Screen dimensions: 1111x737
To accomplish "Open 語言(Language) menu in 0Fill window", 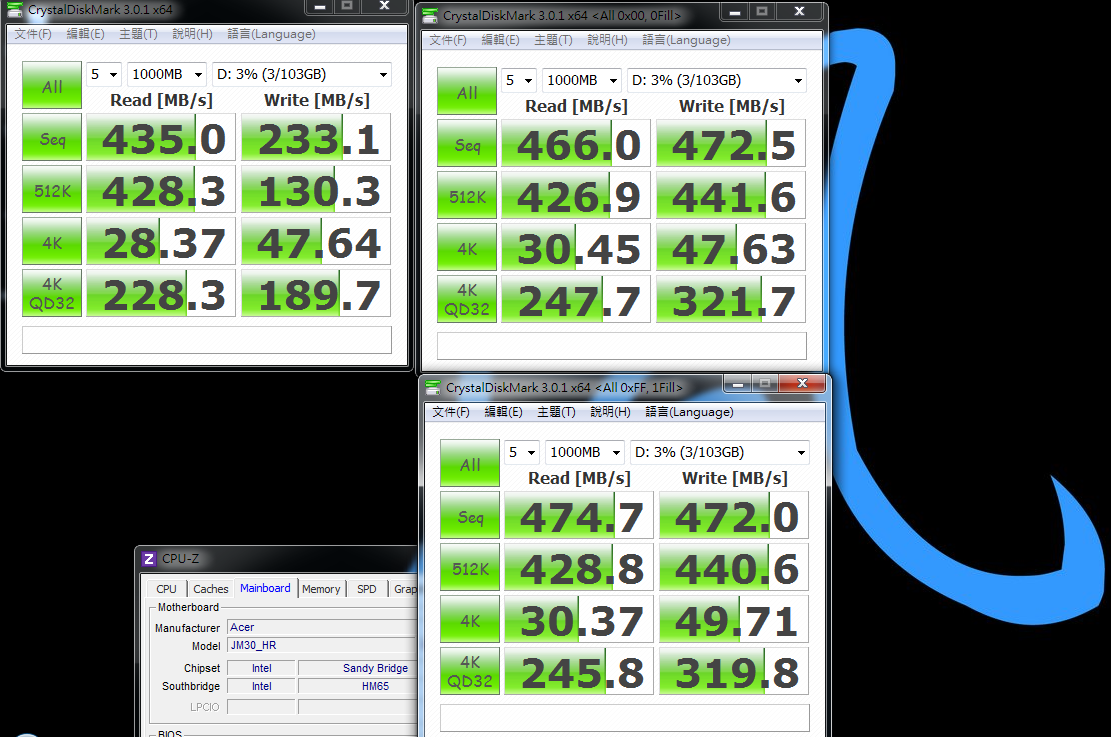I will click(686, 40).
